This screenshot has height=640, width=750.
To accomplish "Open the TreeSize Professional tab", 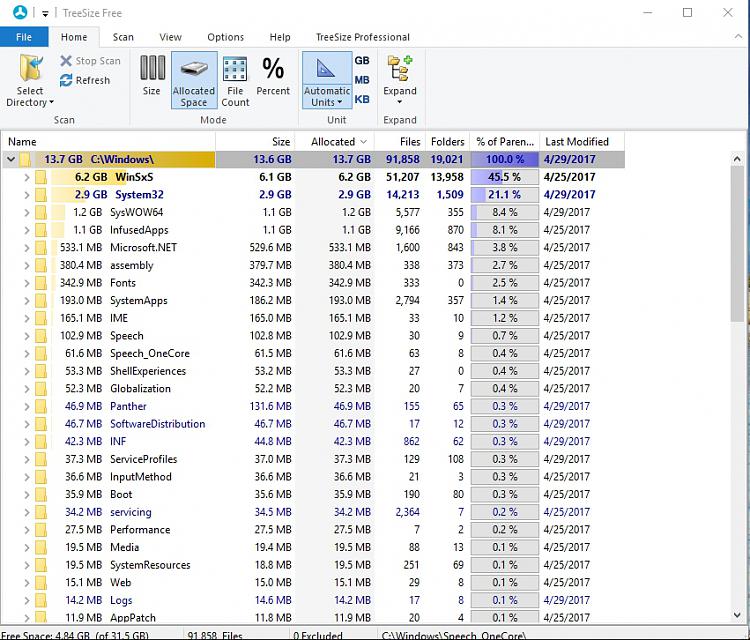I will pos(363,37).
